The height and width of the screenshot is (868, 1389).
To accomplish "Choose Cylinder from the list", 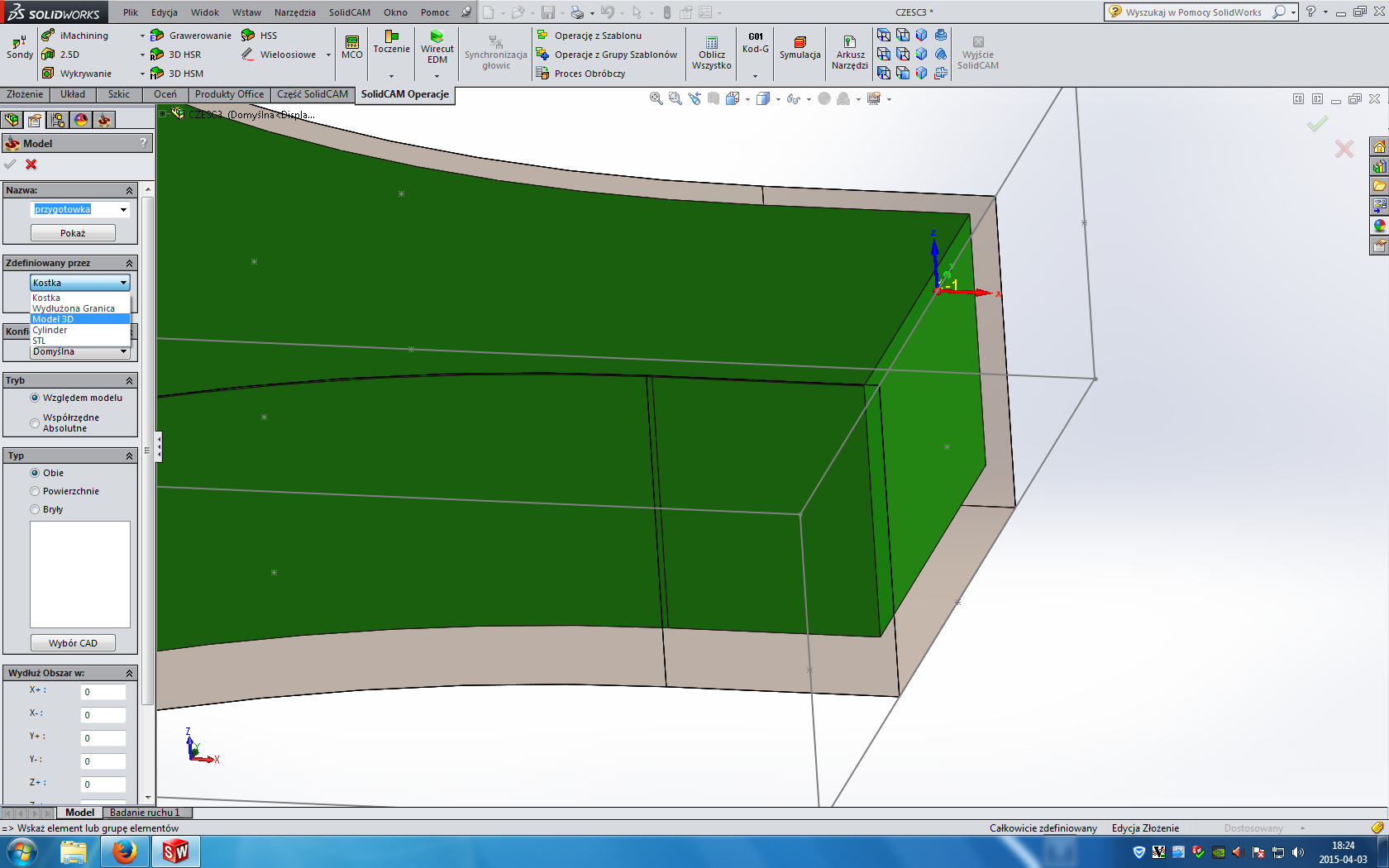I will (x=80, y=330).
